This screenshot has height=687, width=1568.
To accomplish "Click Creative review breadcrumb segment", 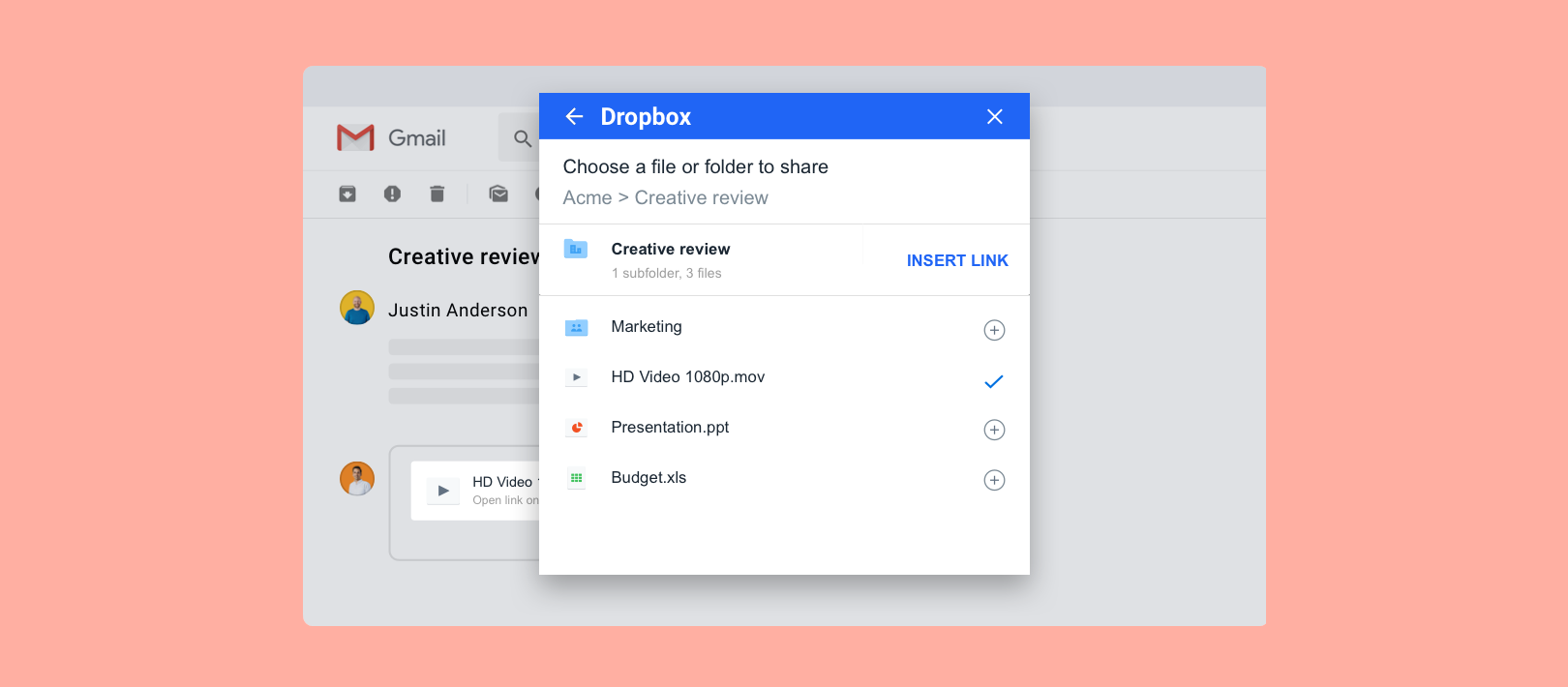I will pyautogui.click(x=702, y=197).
